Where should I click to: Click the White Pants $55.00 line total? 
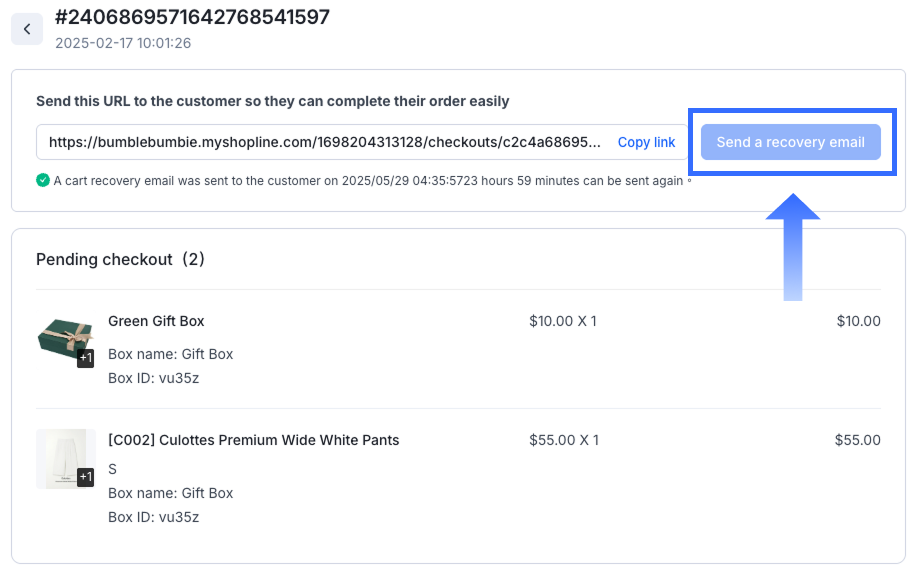pyautogui.click(x=858, y=440)
